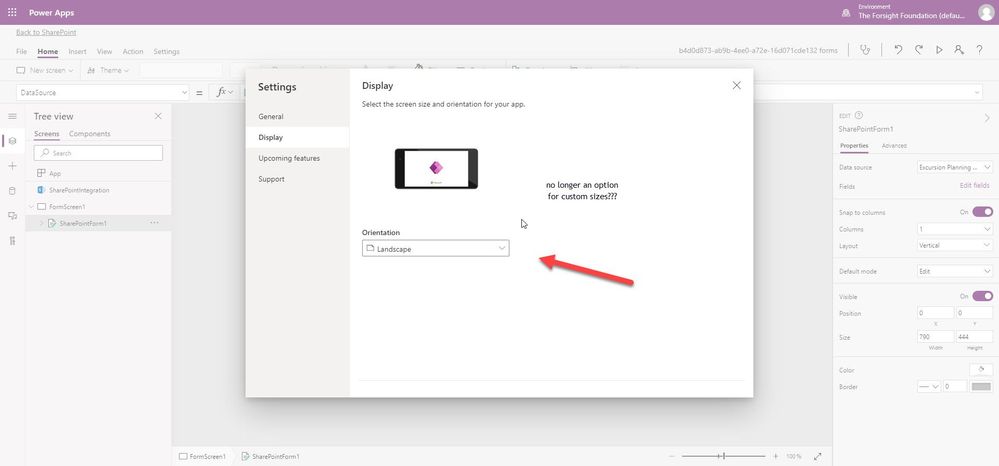Screen dimensions: 999x466
Task: Click the Environment globe icon
Action: point(846,12)
